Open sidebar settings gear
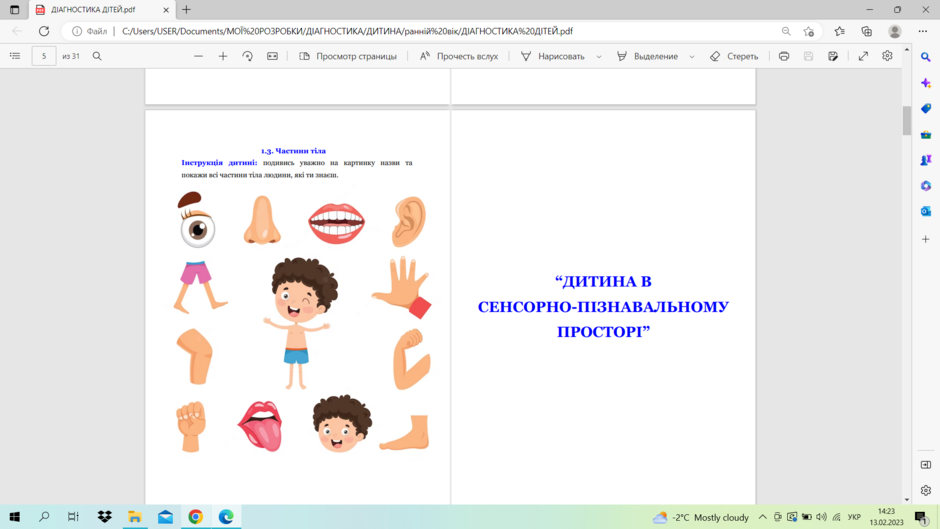The height and width of the screenshot is (529, 940). click(926, 491)
